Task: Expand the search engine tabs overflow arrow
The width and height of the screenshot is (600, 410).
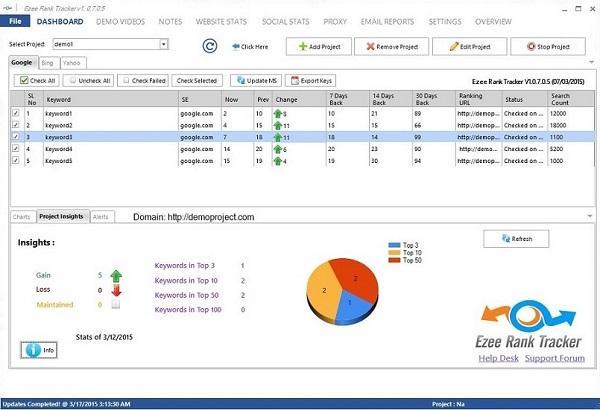Action: (592, 62)
